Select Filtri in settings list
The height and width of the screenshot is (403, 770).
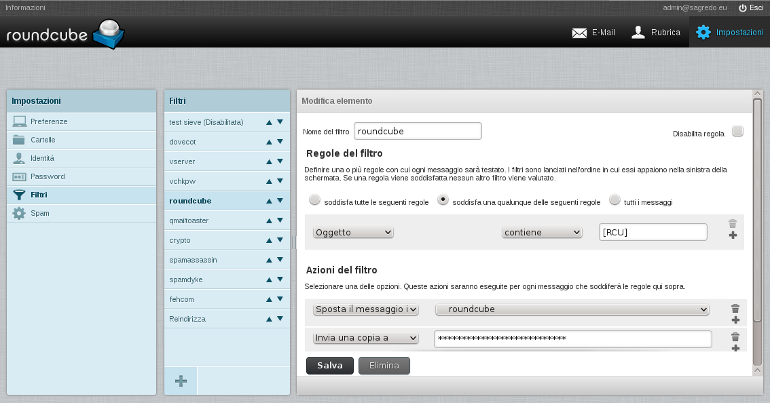[x=82, y=195]
